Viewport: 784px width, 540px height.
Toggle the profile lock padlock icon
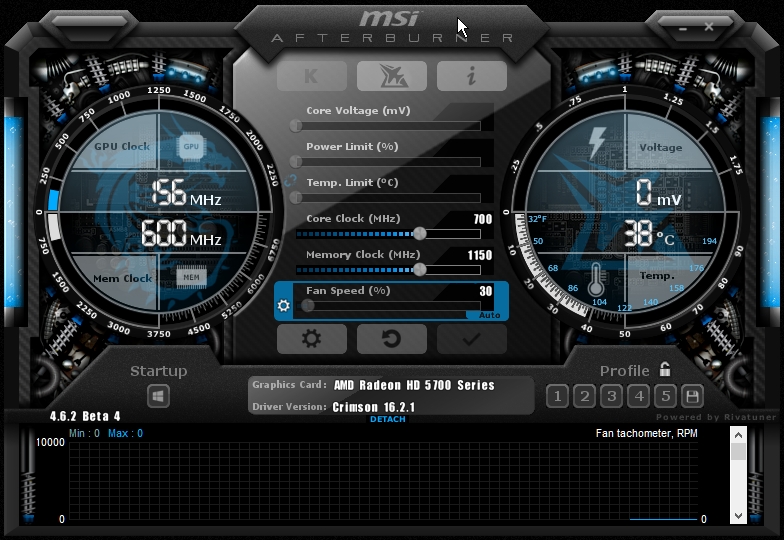point(664,369)
